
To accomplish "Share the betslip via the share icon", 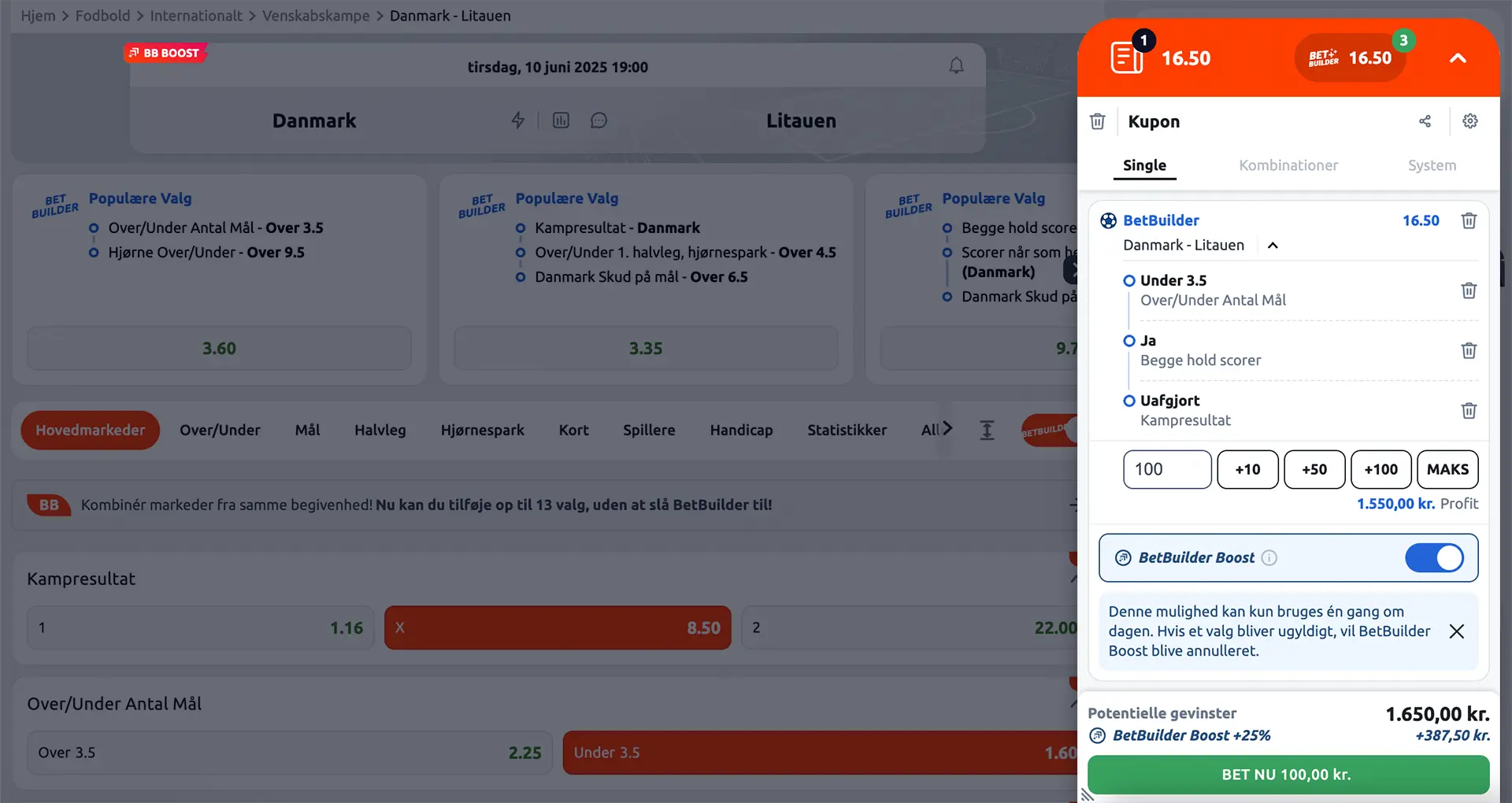I will tap(1425, 121).
